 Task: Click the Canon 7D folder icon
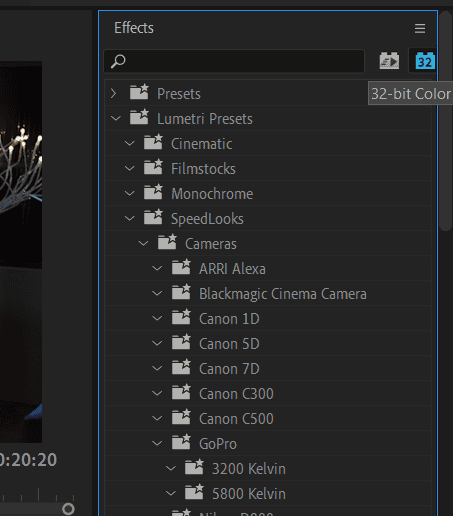point(181,367)
